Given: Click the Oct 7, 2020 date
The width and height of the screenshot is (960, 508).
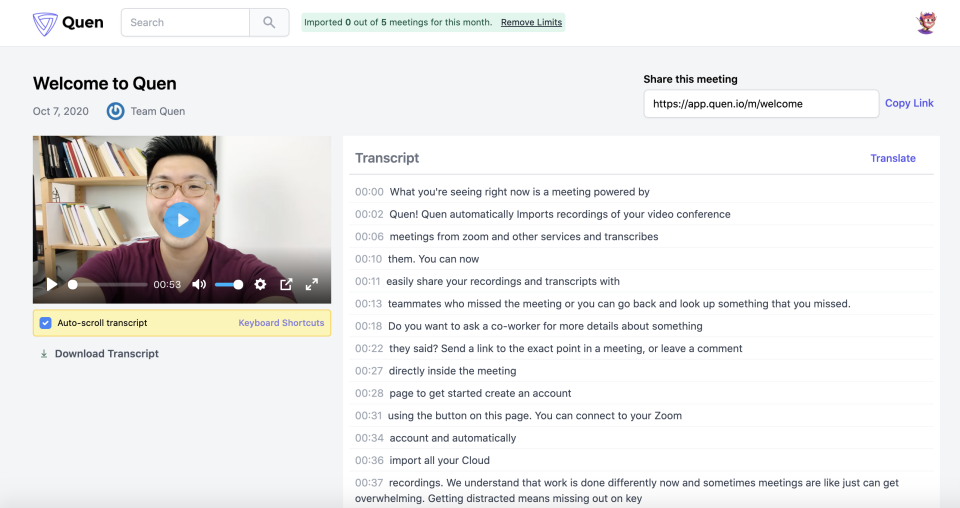Looking at the screenshot, I should 61,111.
